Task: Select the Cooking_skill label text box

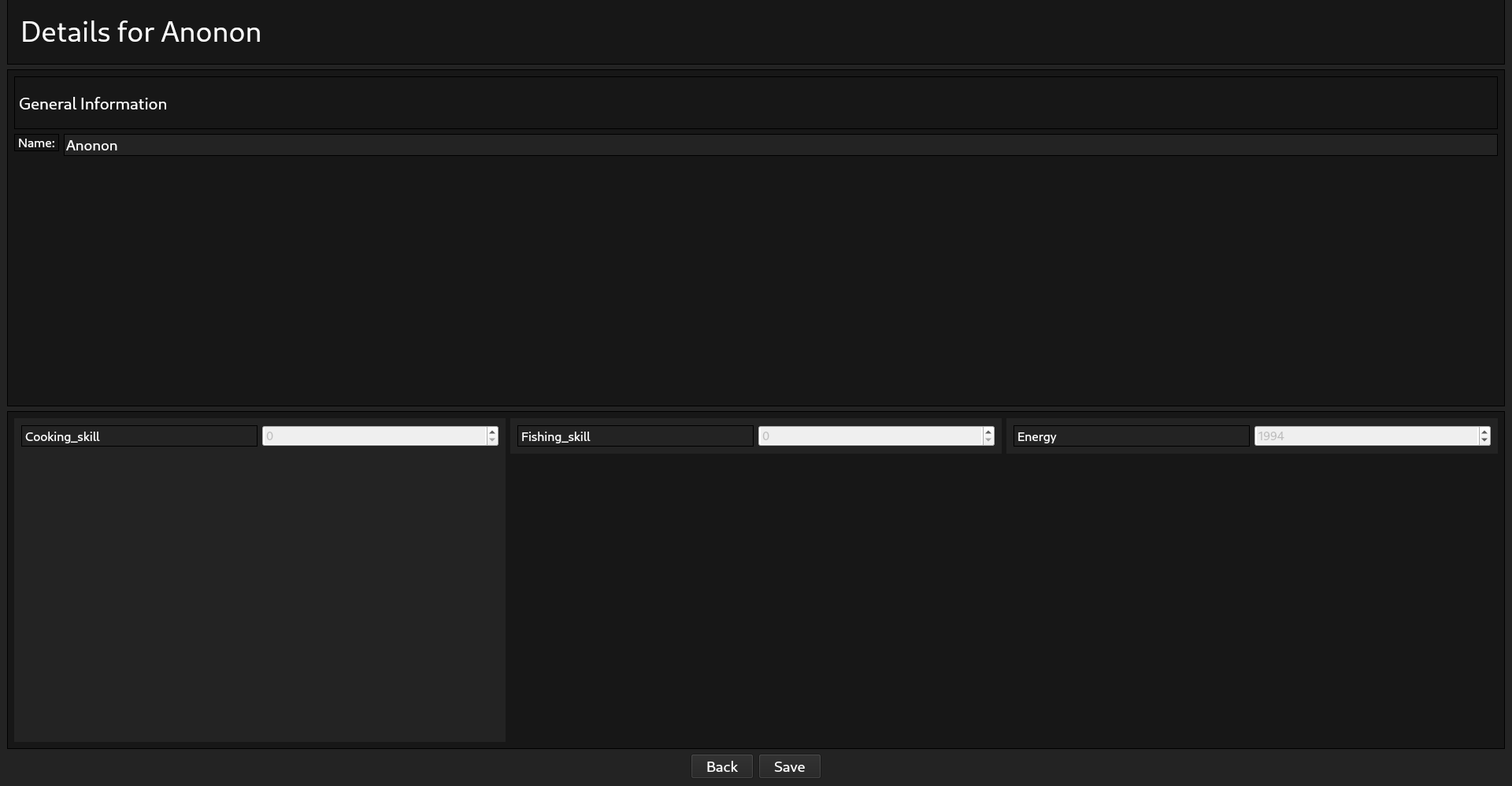Action: (x=139, y=436)
